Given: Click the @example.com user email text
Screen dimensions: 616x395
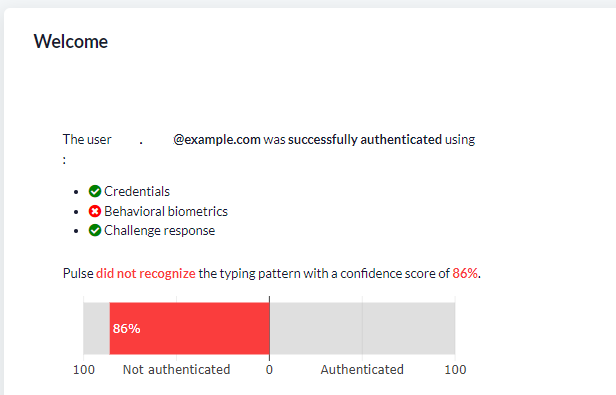Looking at the screenshot, I should 217,140.
